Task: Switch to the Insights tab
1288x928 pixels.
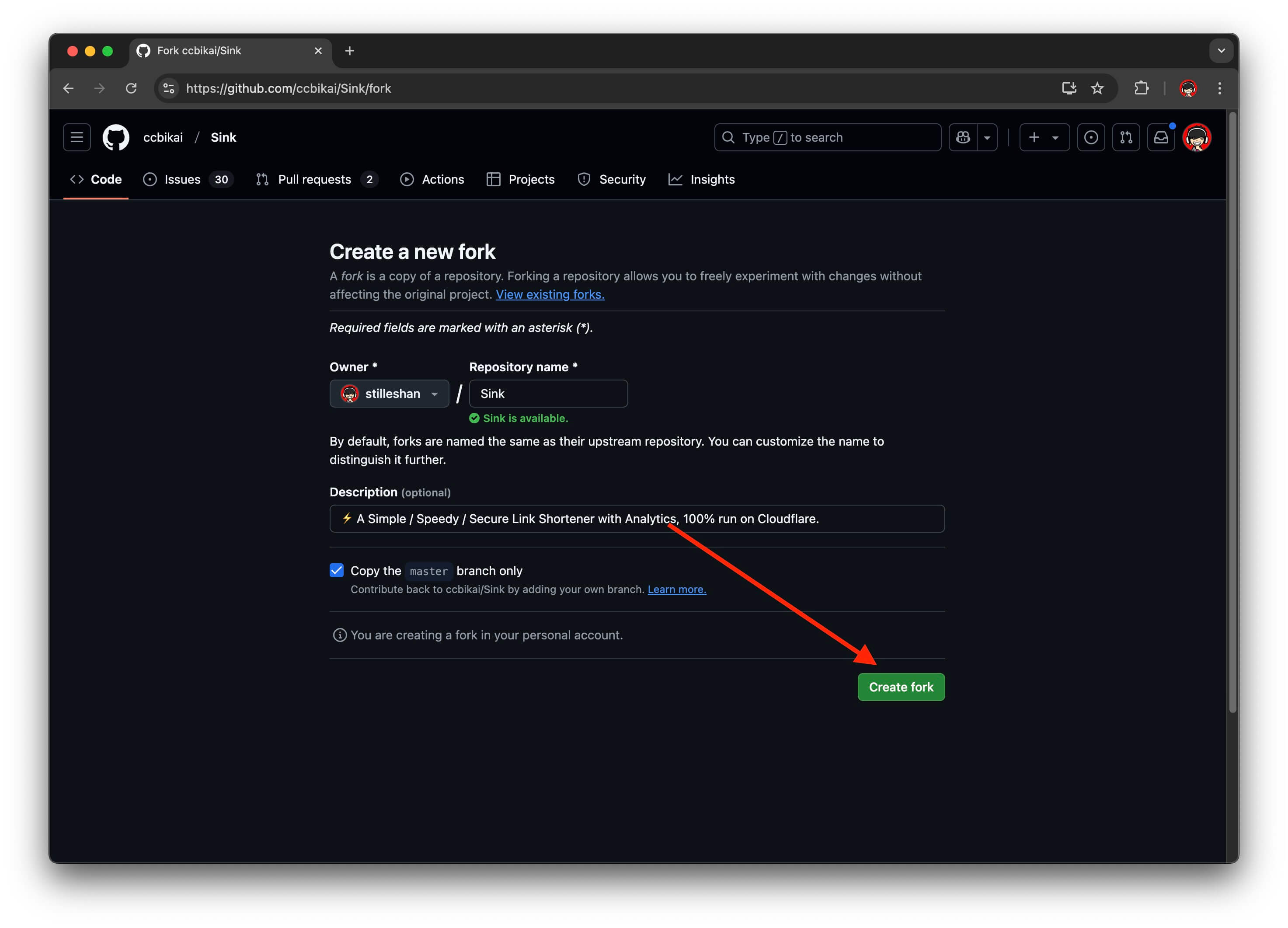Action: tap(701, 179)
